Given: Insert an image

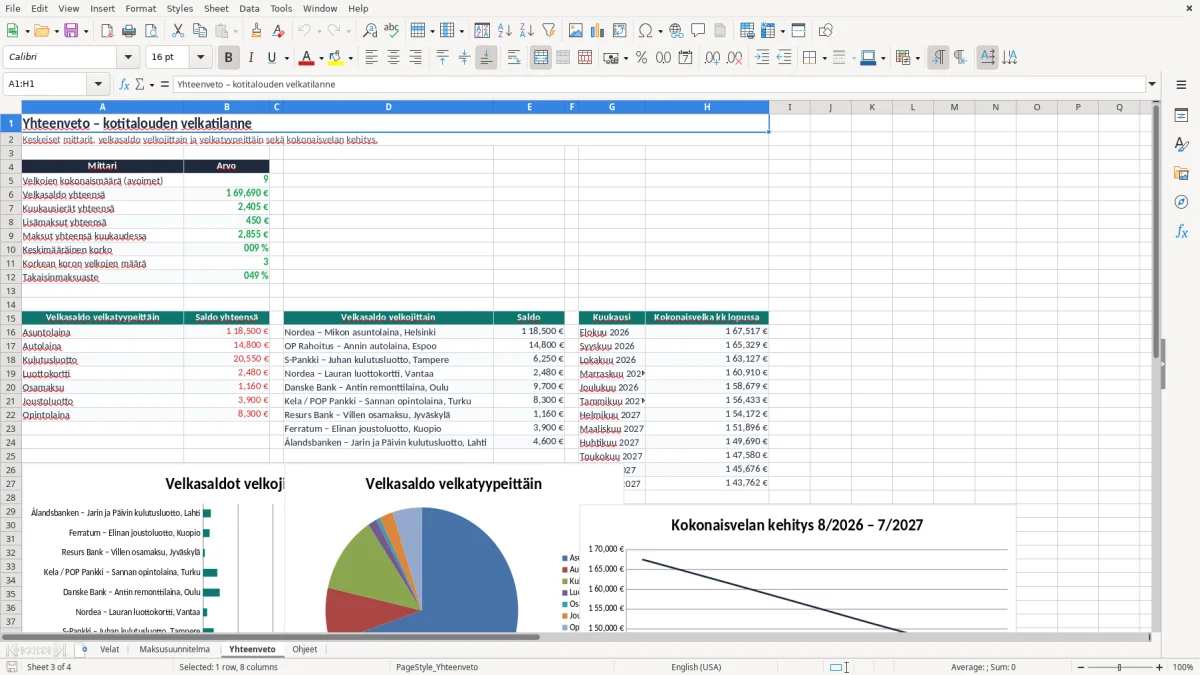Looking at the screenshot, I should coord(576,31).
